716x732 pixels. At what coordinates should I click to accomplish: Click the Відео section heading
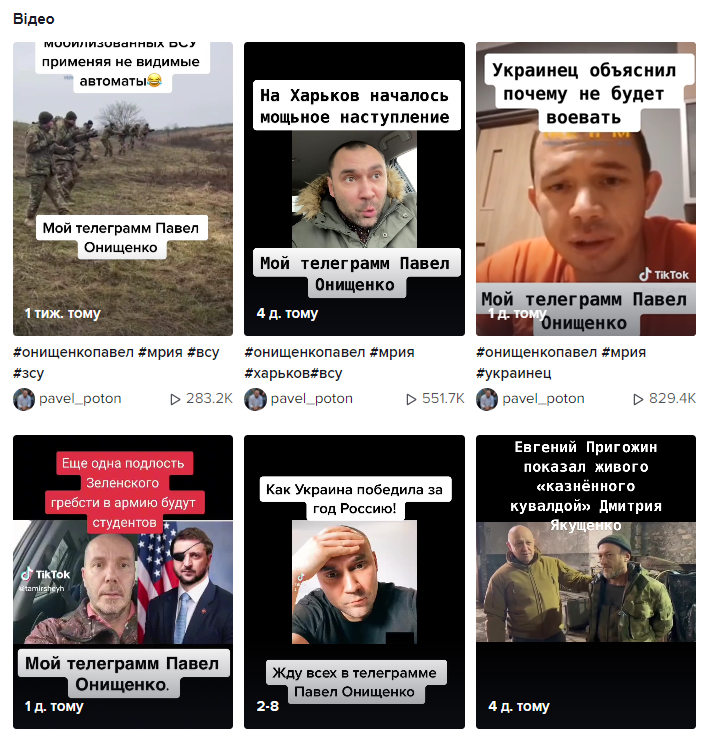(x=34, y=19)
